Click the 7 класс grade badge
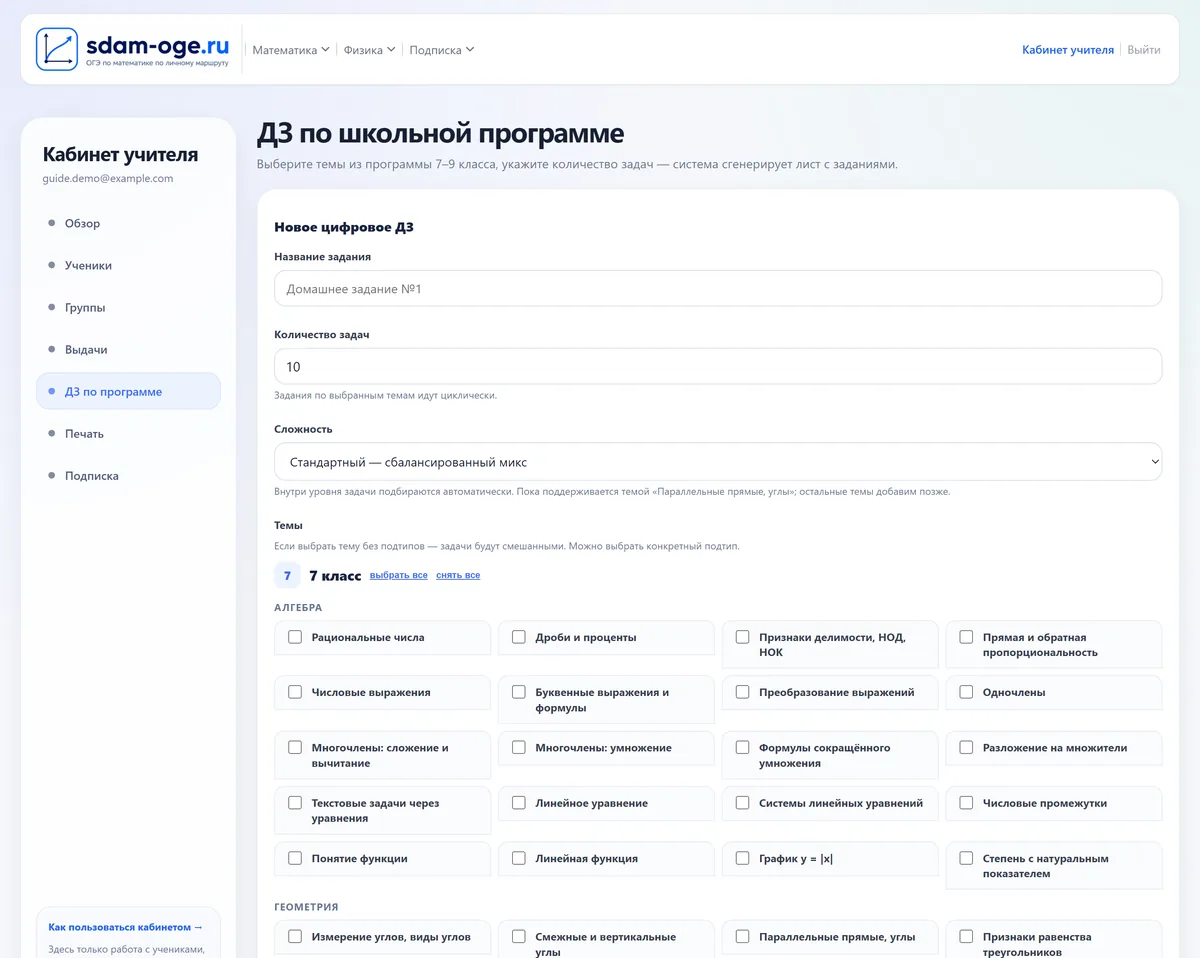1200x958 pixels. click(287, 576)
